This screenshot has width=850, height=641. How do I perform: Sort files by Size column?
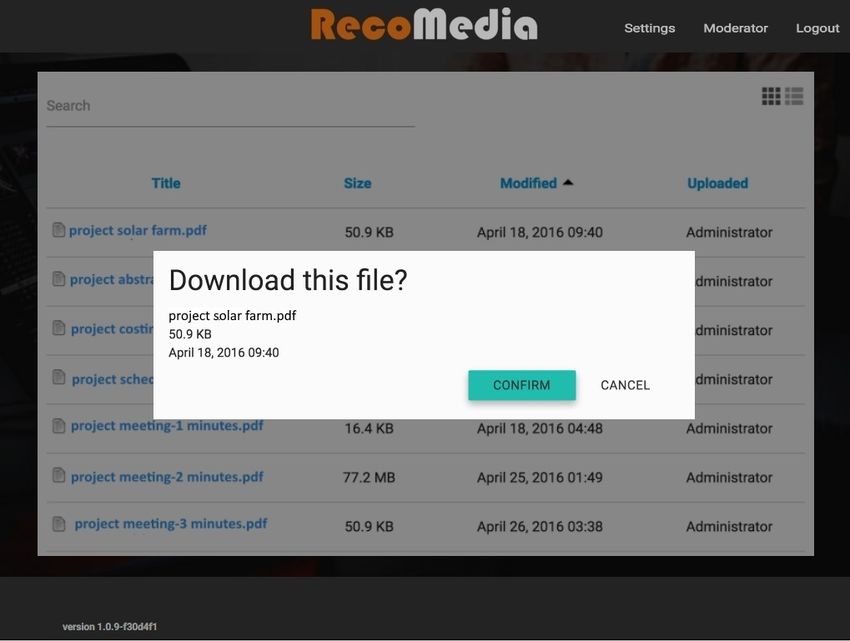(358, 183)
